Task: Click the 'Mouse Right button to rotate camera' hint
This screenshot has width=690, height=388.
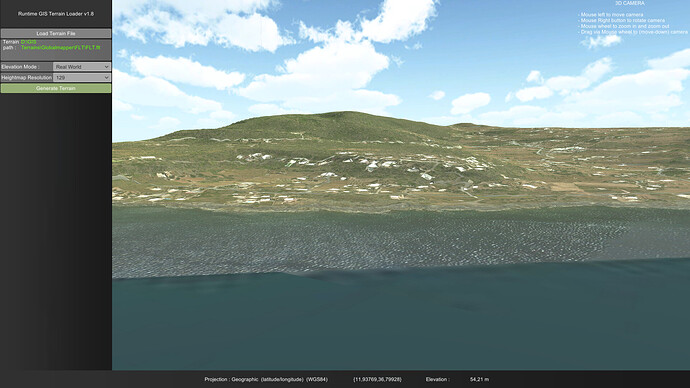Action: [x=621, y=20]
